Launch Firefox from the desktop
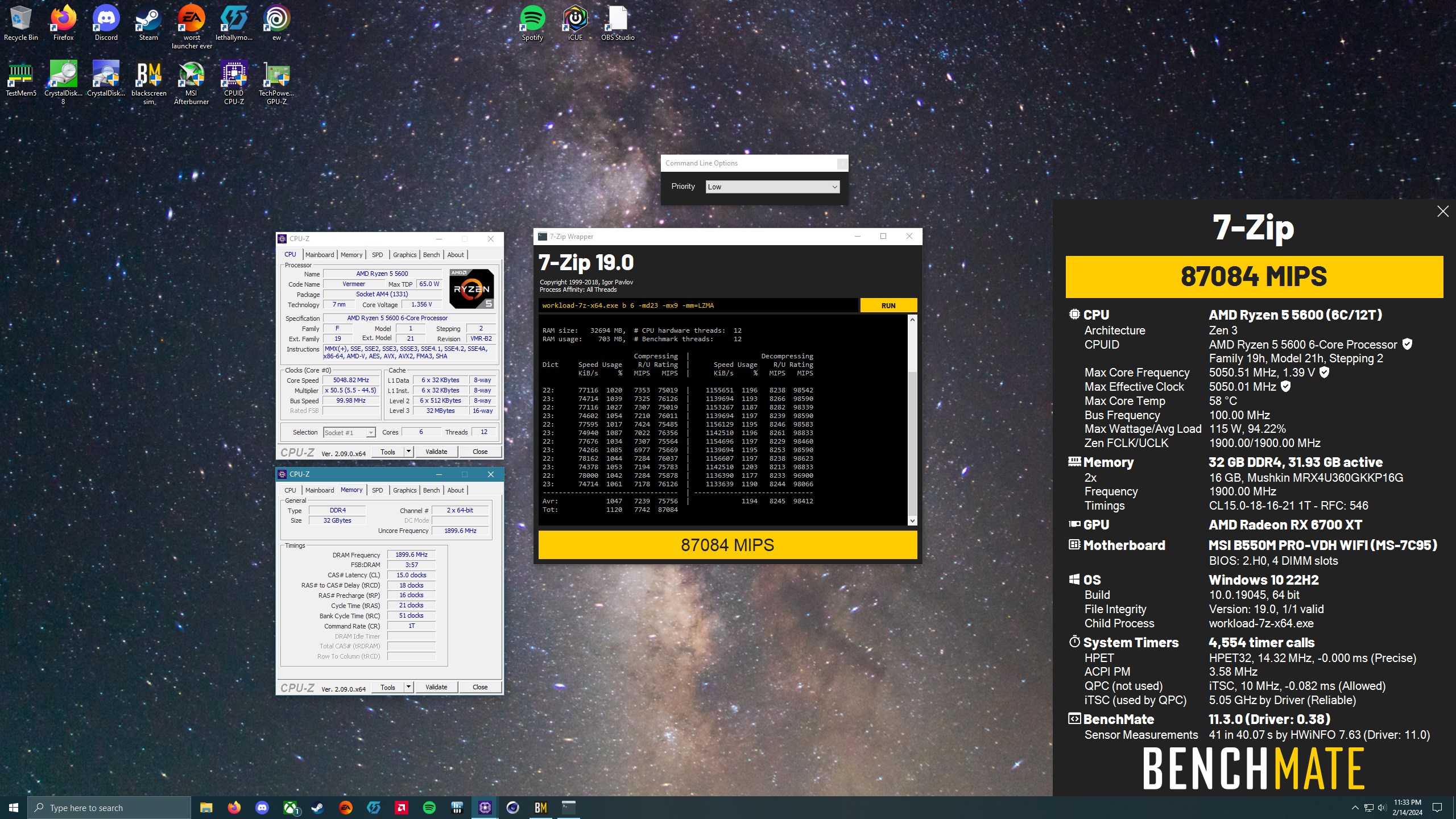Screen dimensions: 1456x819 [x=63, y=24]
